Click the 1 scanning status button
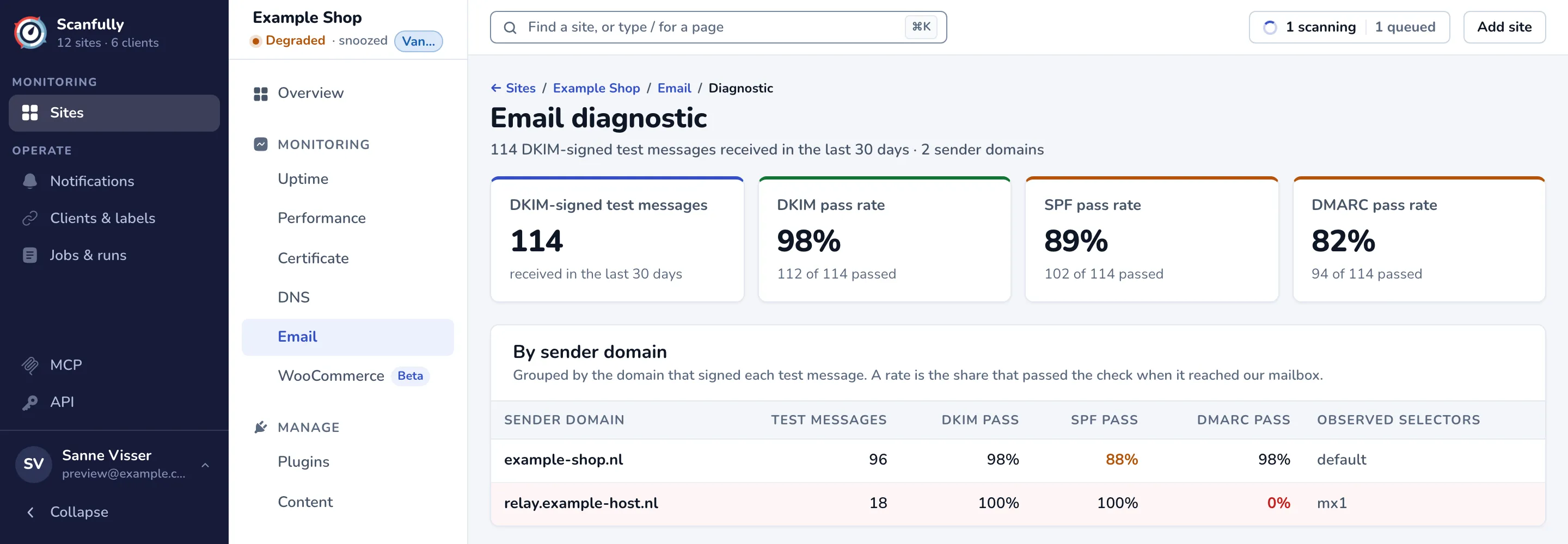The width and height of the screenshot is (1568, 544). (1309, 27)
